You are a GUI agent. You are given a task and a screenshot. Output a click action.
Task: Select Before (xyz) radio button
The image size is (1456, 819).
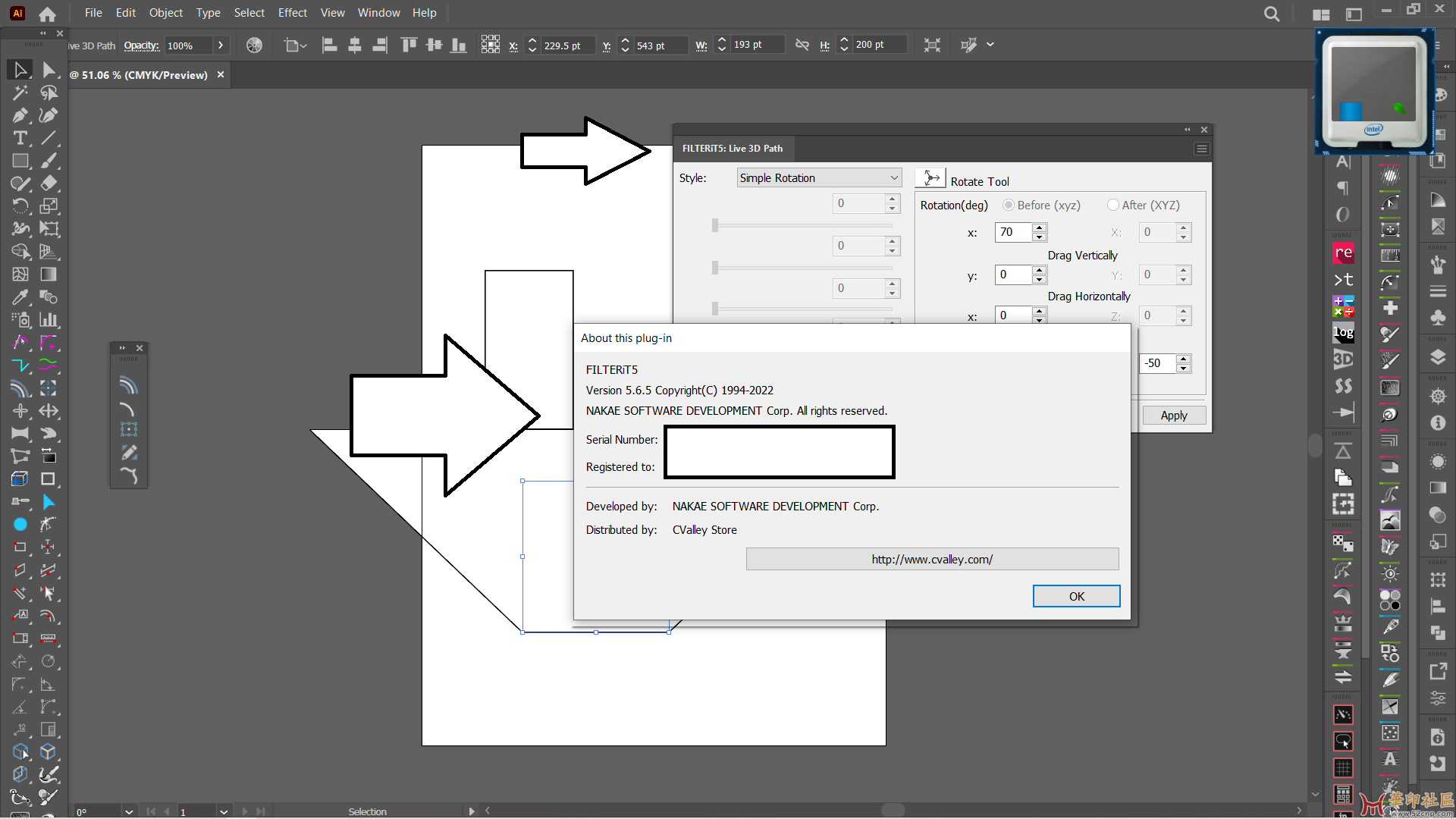pyautogui.click(x=1008, y=206)
